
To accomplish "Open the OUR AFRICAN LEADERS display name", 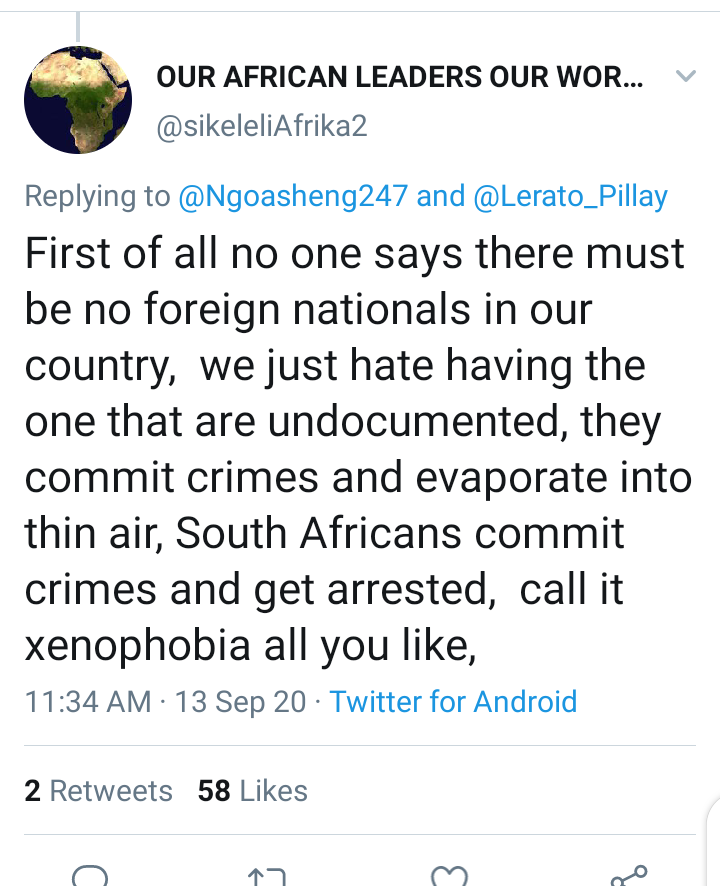I will pyautogui.click(x=400, y=77).
